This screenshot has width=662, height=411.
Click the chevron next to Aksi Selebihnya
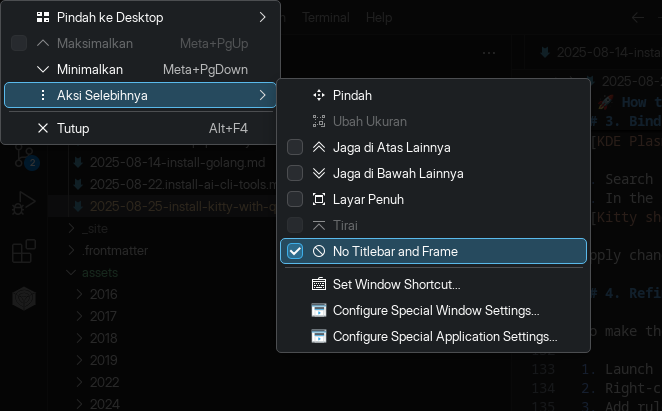(x=262, y=95)
